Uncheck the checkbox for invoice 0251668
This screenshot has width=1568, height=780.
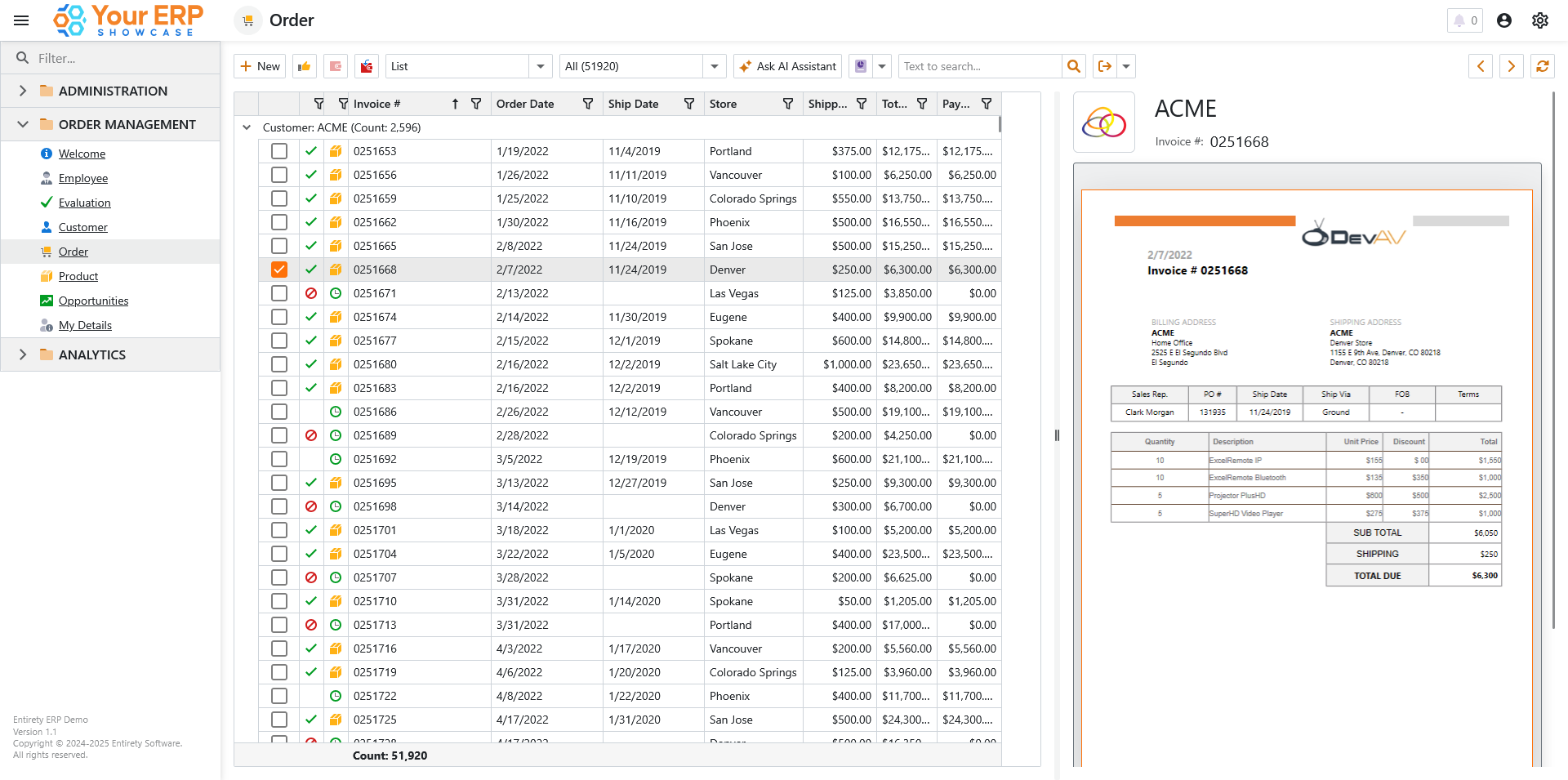(x=279, y=270)
